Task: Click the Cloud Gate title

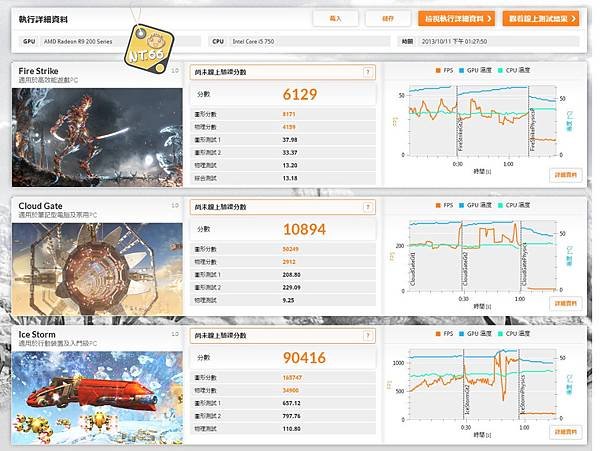Action: click(x=40, y=206)
